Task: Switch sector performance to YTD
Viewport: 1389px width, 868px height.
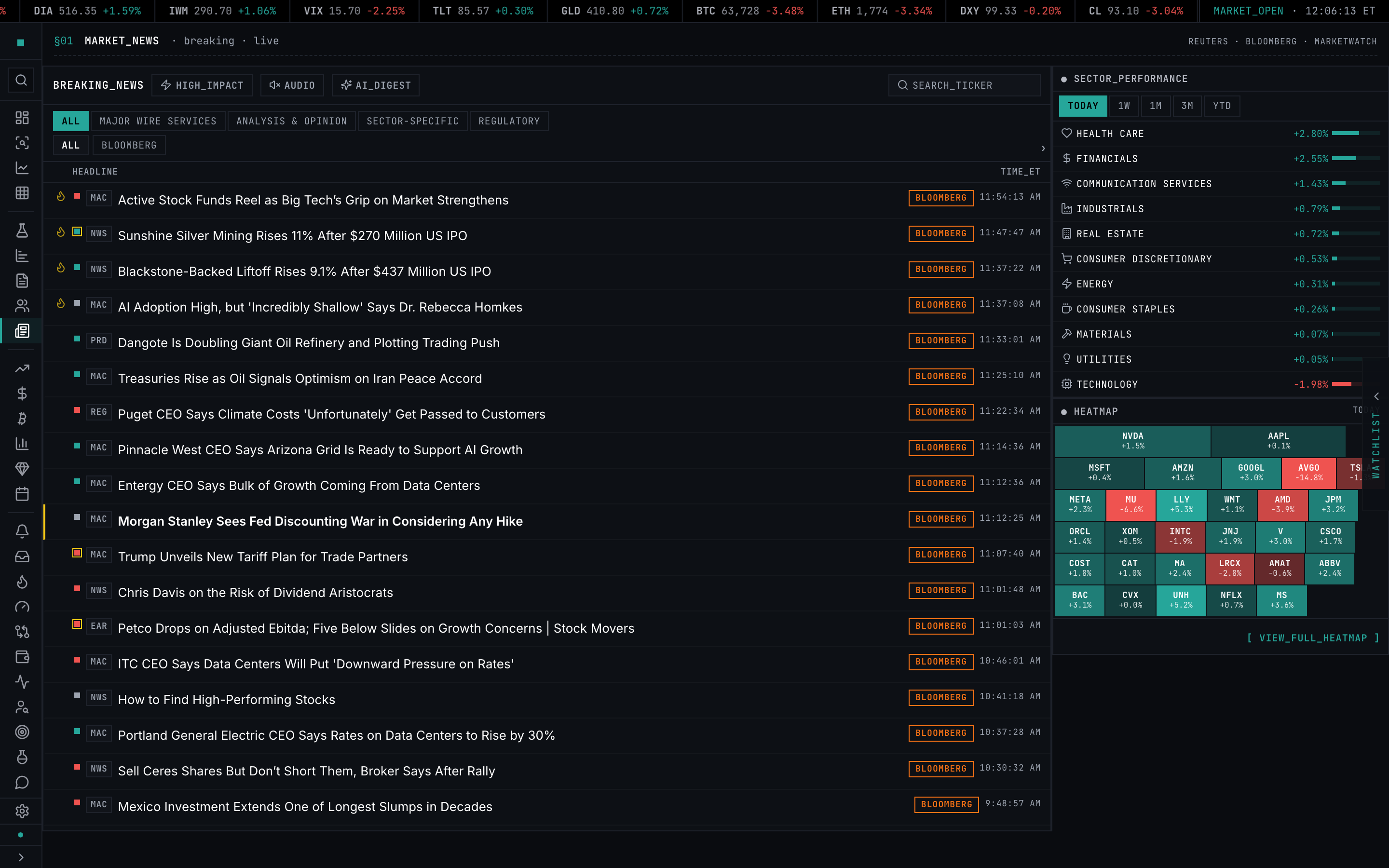Action: [1222, 106]
